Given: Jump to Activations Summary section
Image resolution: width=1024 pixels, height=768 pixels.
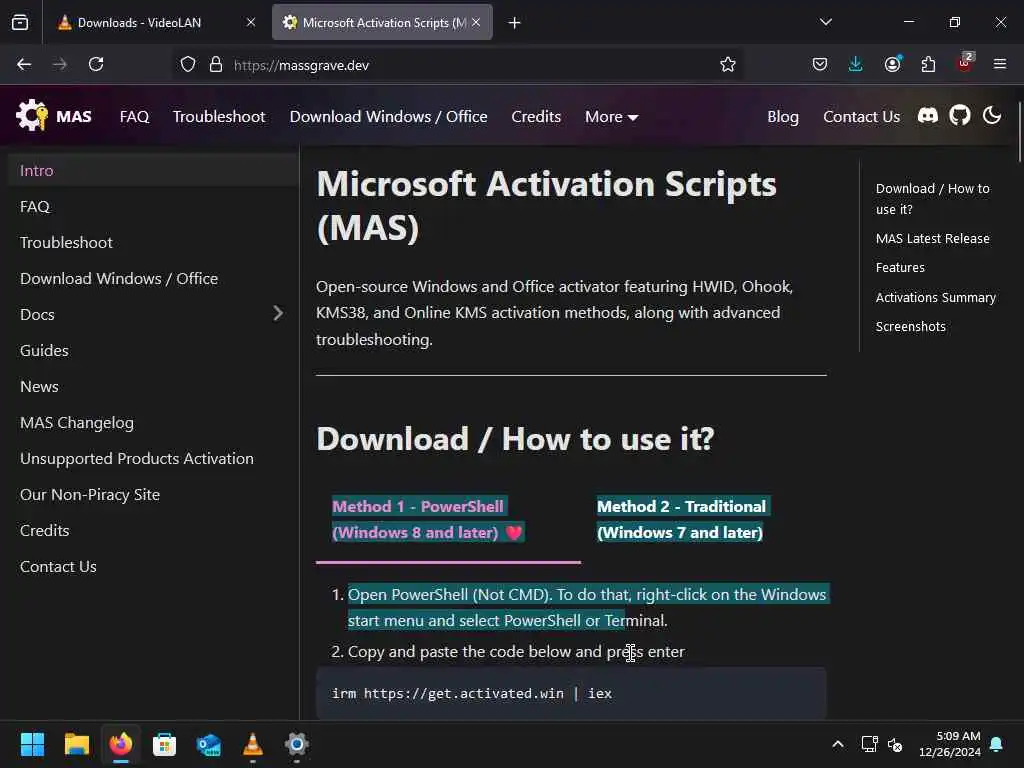Looking at the screenshot, I should [x=935, y=297].
